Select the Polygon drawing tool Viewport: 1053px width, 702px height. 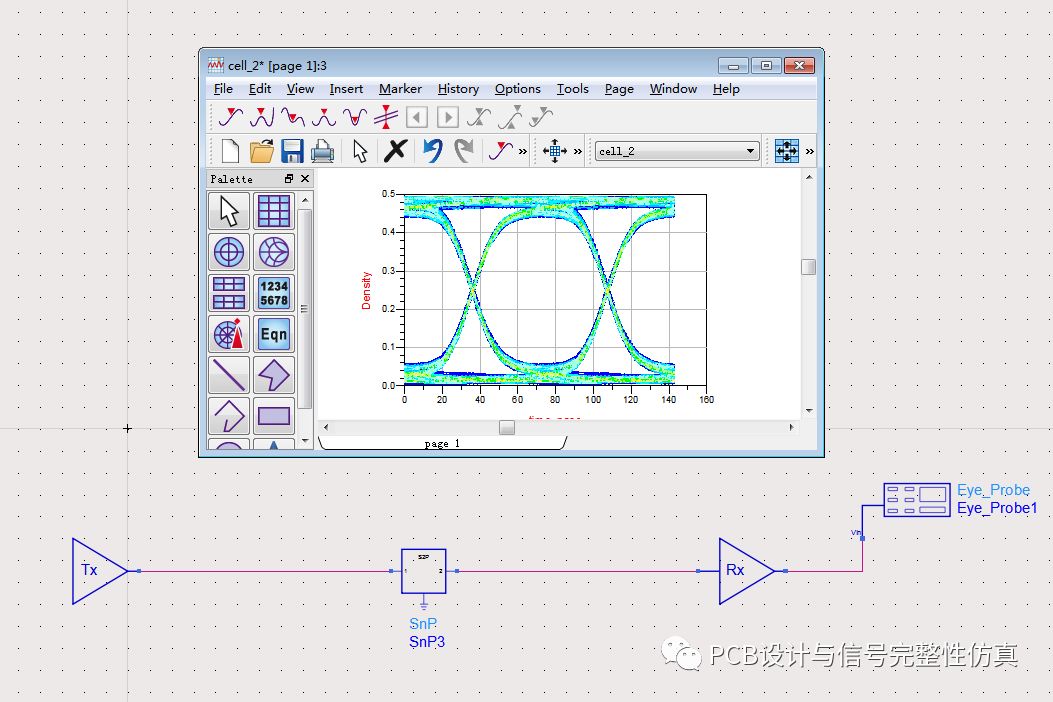coord(274,375)
